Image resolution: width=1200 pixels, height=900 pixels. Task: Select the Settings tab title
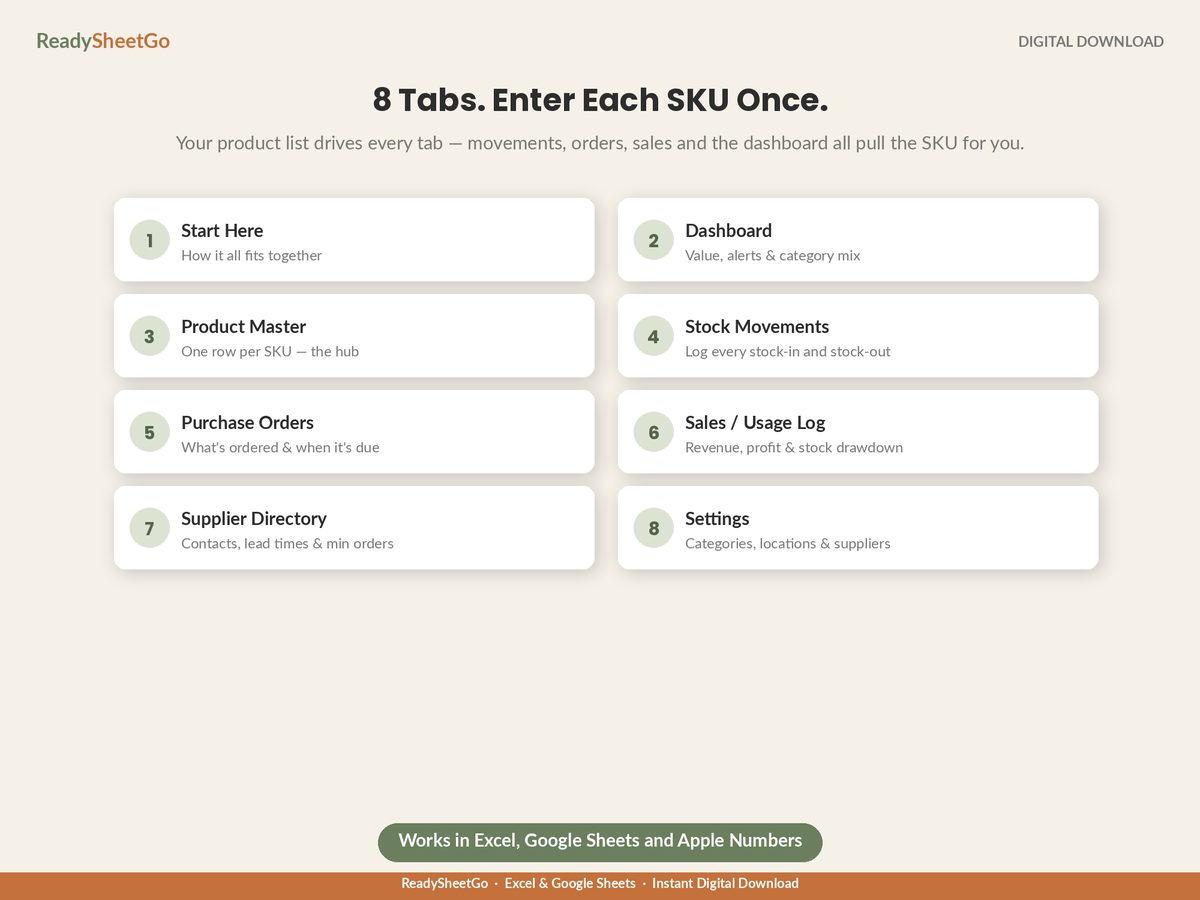point(717,519)
